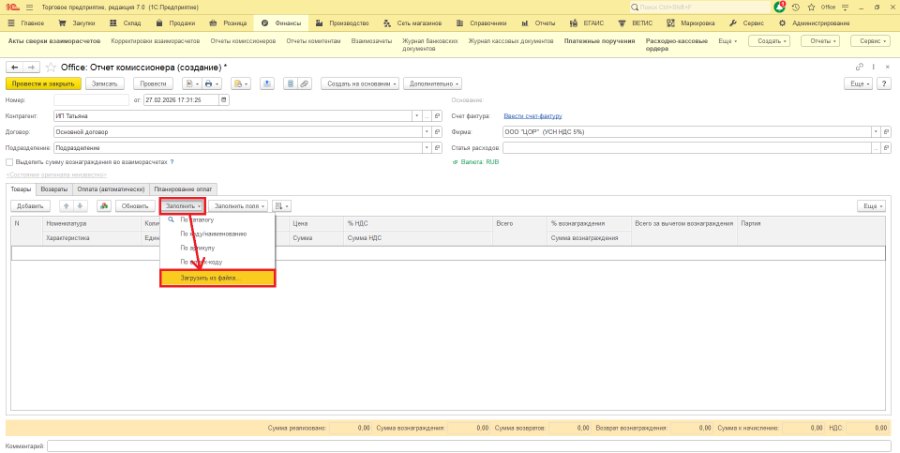900x453 pixels.
Task: Click the Провести button
Action: (153, 84)
